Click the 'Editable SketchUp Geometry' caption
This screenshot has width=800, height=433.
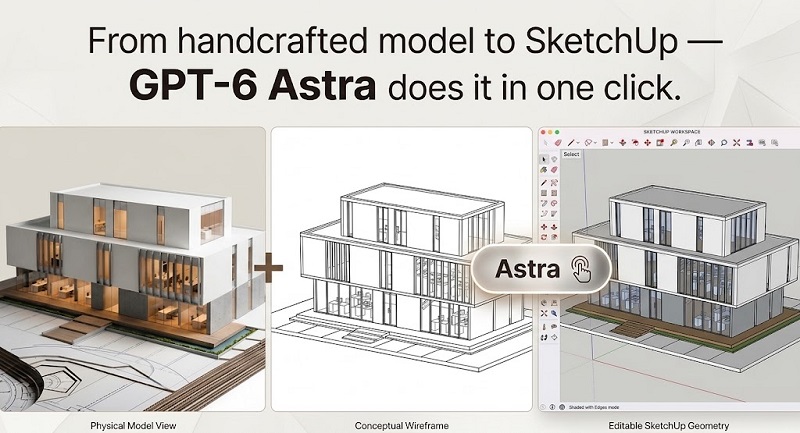669,425
